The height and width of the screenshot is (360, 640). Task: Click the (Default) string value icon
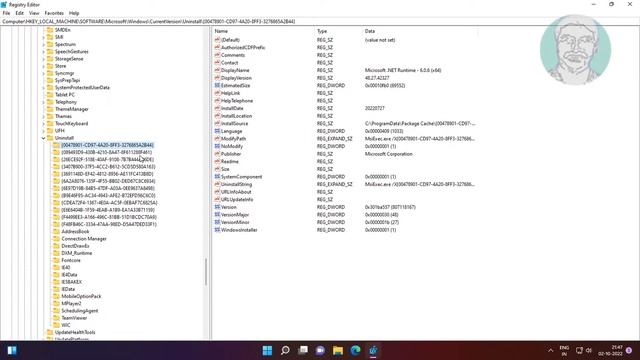tap(217, 40)
